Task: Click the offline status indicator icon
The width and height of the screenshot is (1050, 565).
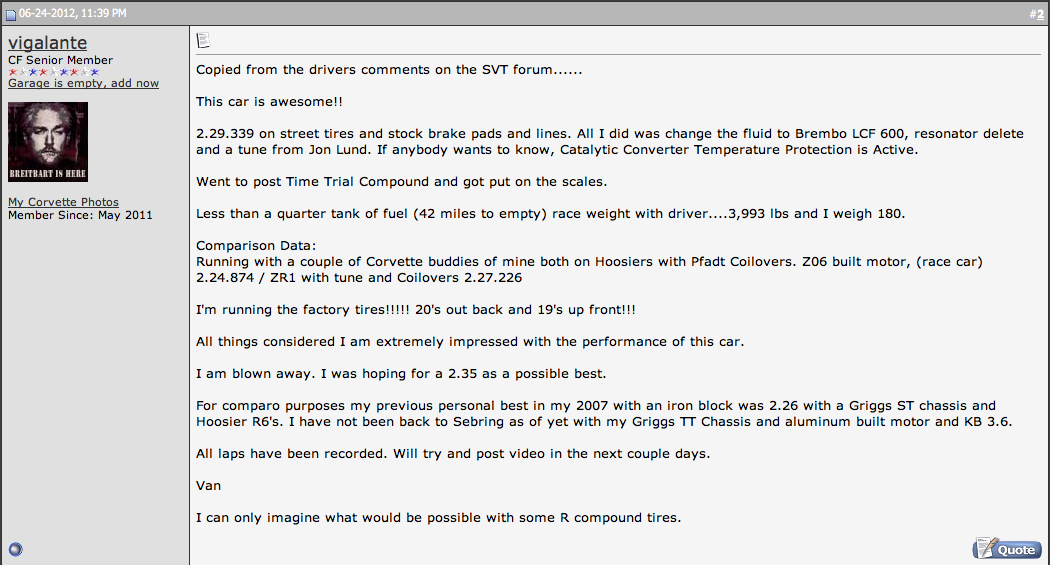Action: pyautogui.click(x=15, y=548)
